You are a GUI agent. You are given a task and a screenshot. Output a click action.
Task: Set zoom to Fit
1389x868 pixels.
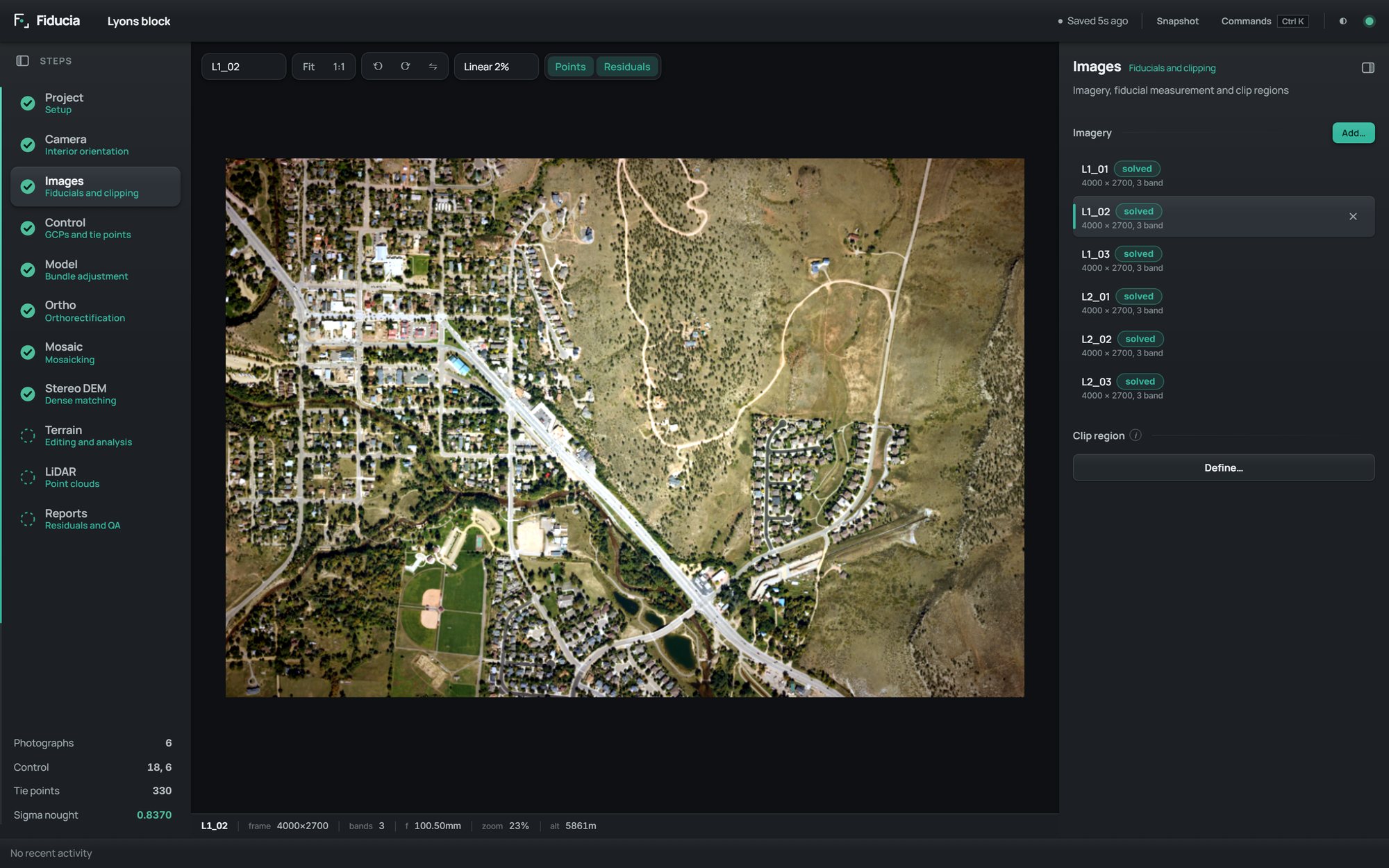(x=308, y=67)
